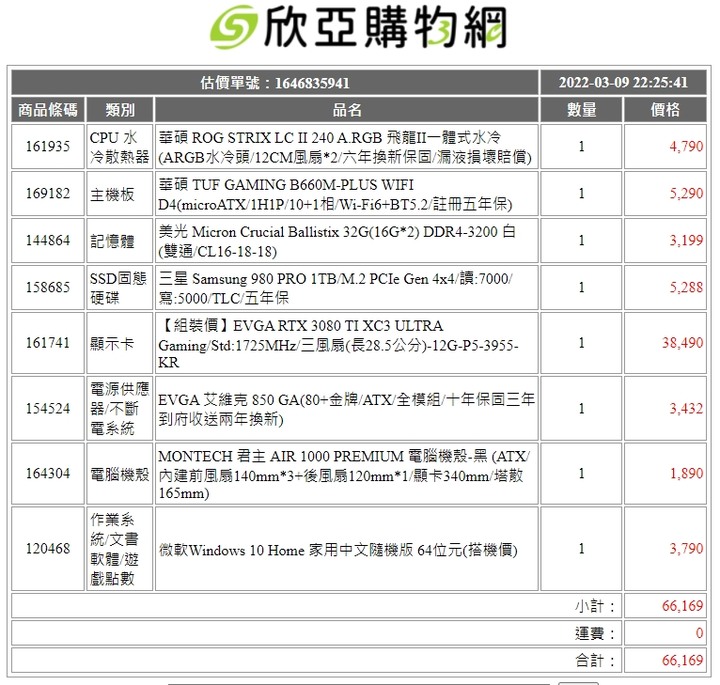
Task: Click the 品名 column header
Action: tap(347, 110)
